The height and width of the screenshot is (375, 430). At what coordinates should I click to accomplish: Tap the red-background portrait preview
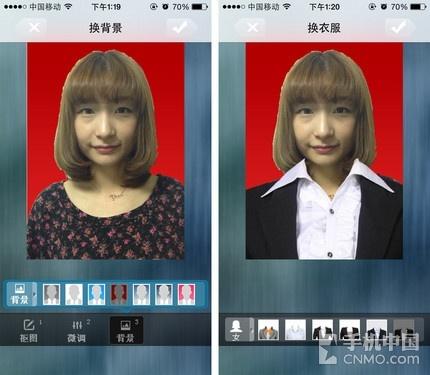(105, 151)
